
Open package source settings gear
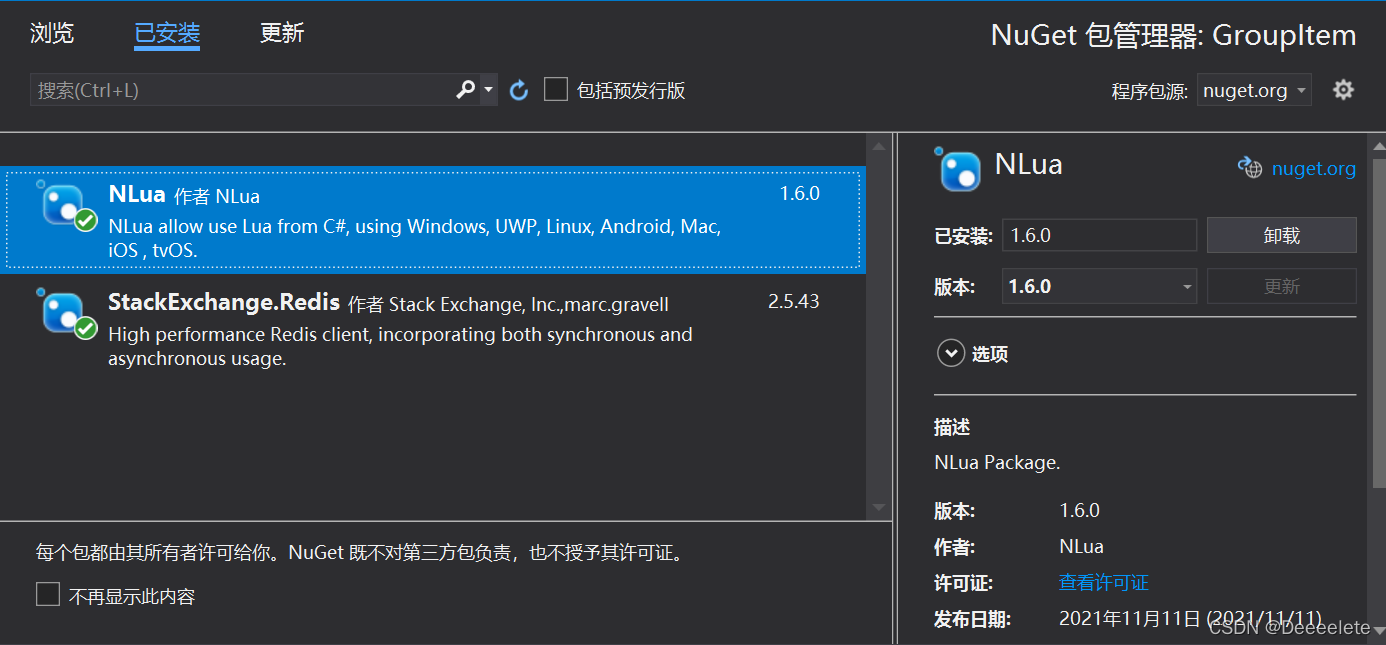(x=1343, y=90)
